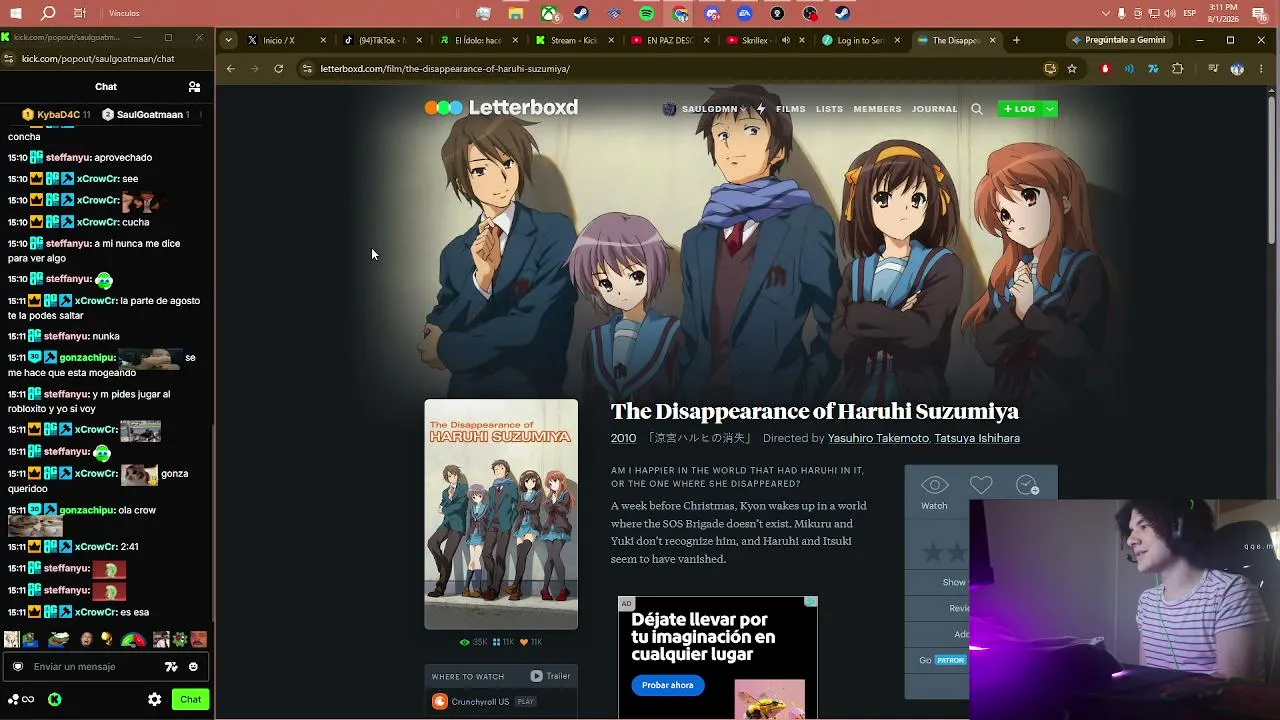
Task: Click the ESP language indicator in system tray
Action: tap(1189, 13)
